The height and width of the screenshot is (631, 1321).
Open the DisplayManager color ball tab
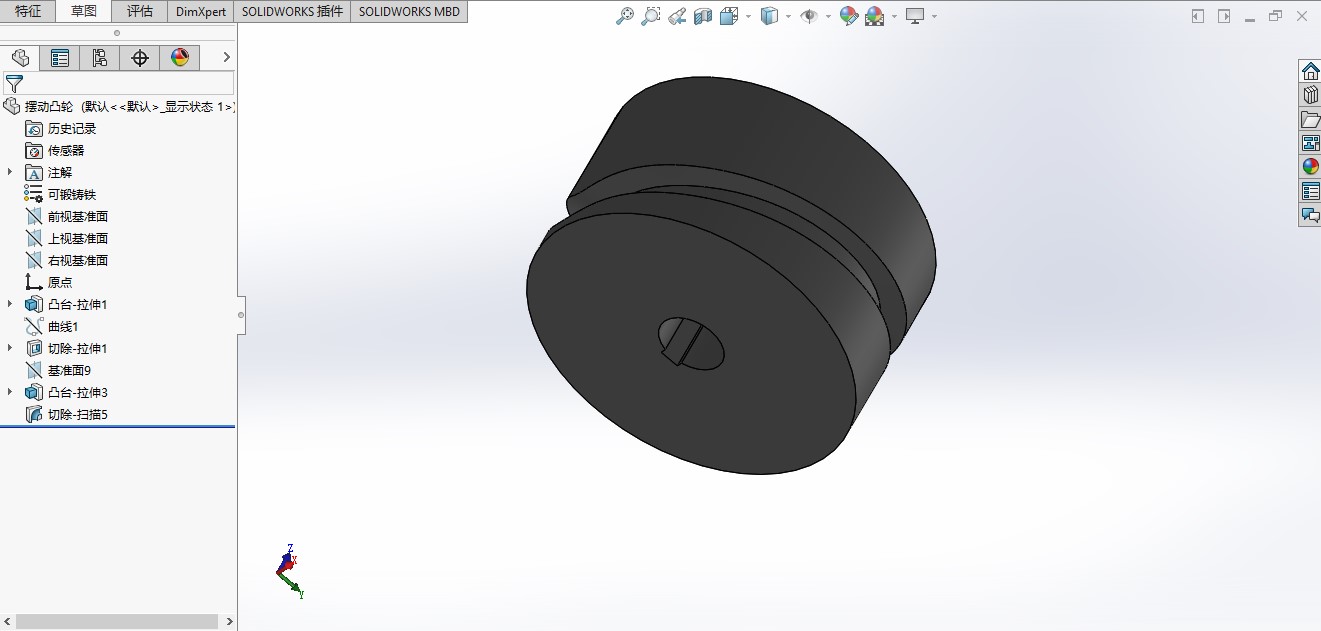point(180,58)
